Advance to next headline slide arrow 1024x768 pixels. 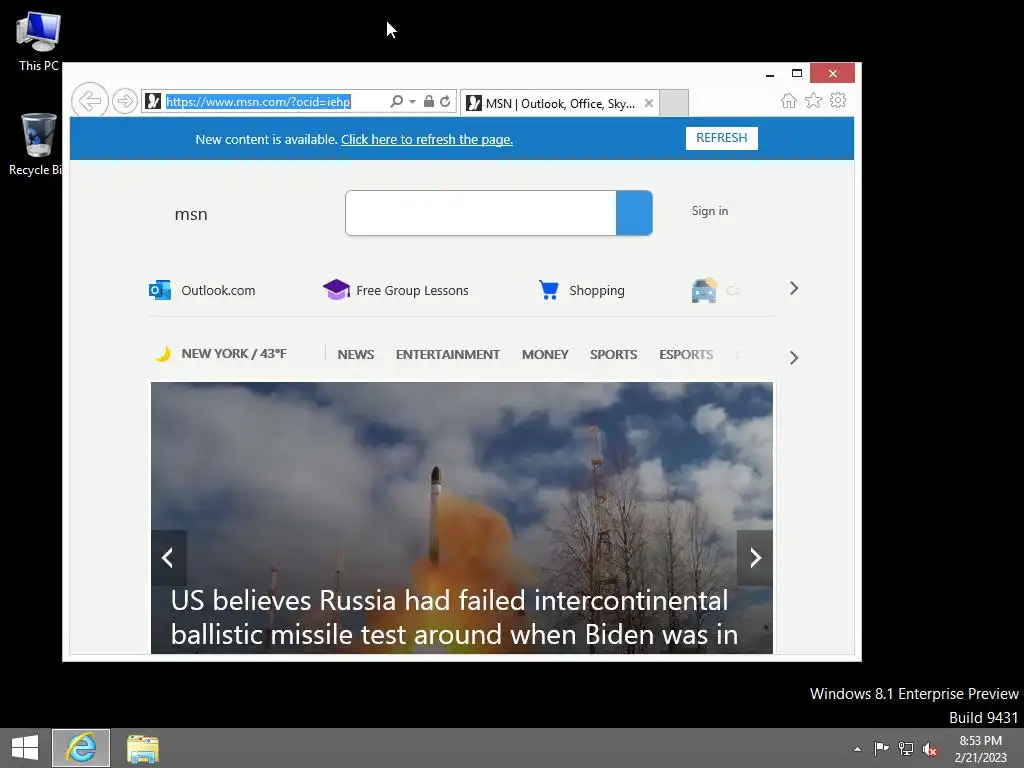755,558
